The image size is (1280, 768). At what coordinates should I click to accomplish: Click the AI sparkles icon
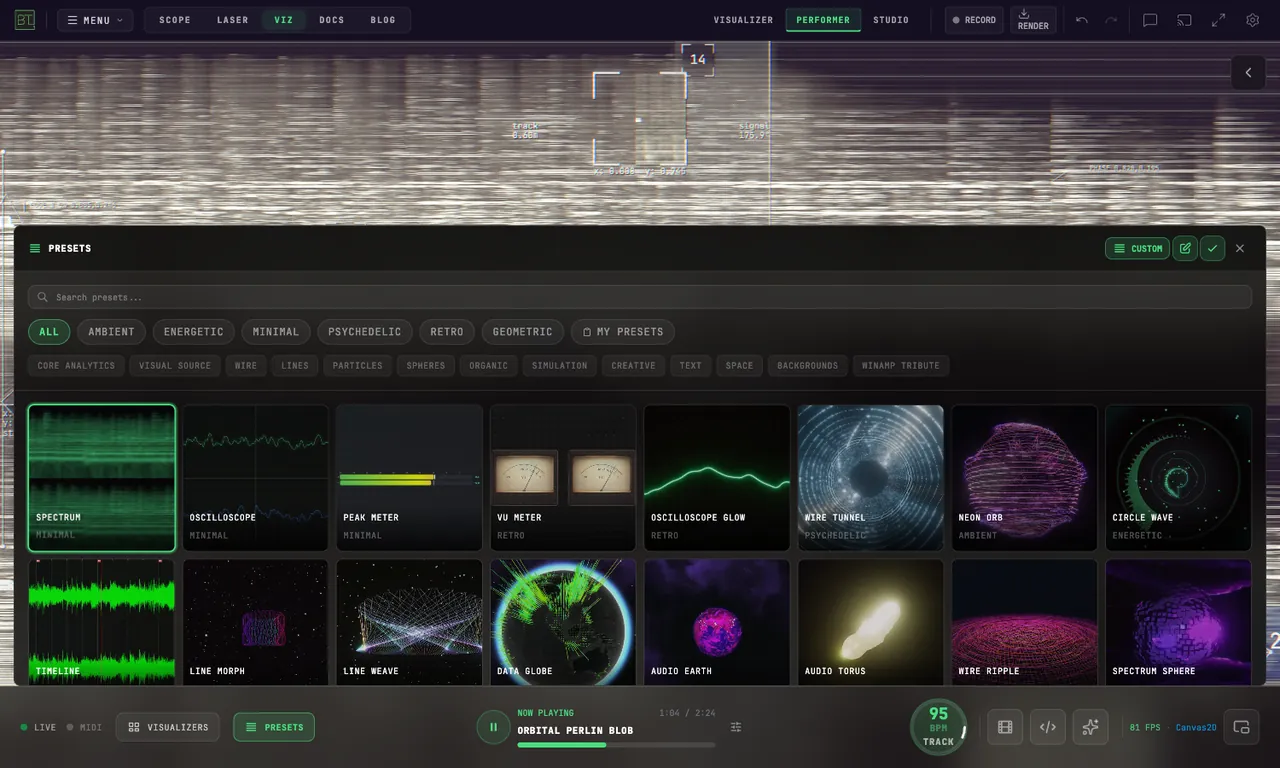pyautogui.click(x=1090, y=727)
